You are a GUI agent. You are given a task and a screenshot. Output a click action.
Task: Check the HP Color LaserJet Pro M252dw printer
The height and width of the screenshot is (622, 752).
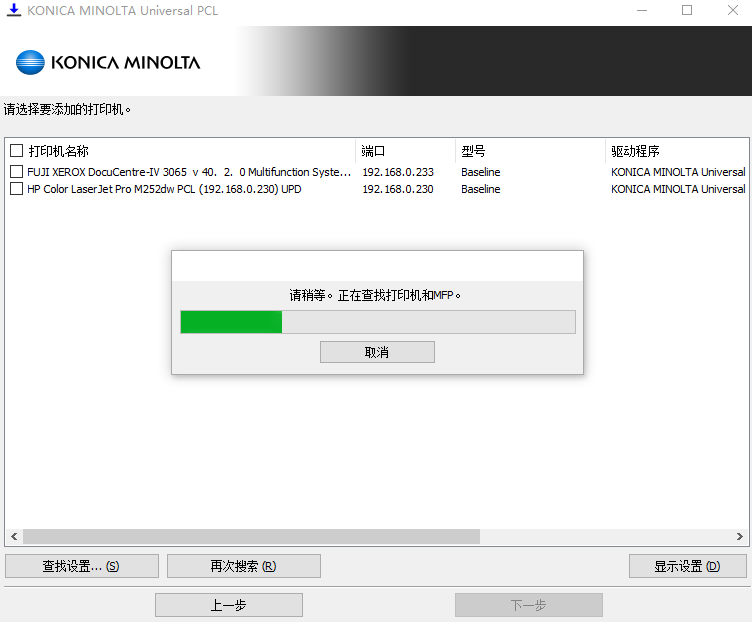coord(16,188)
